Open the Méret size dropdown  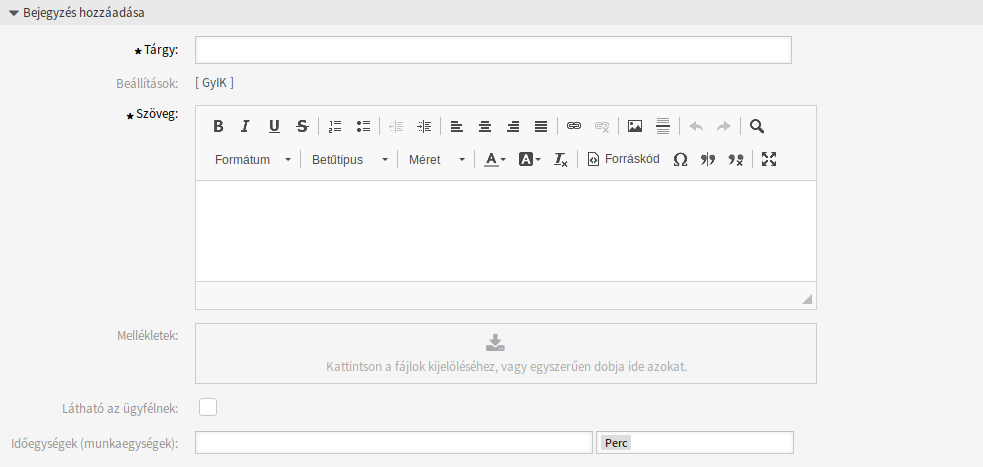[x=436, y=159]
